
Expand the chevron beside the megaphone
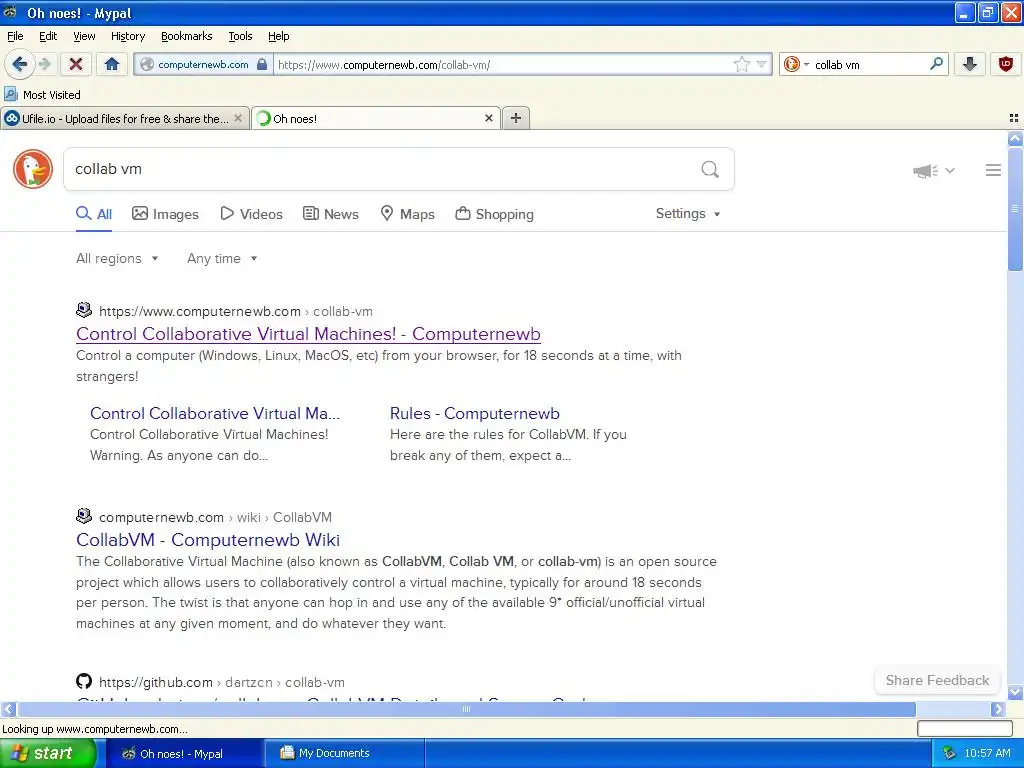950,170
